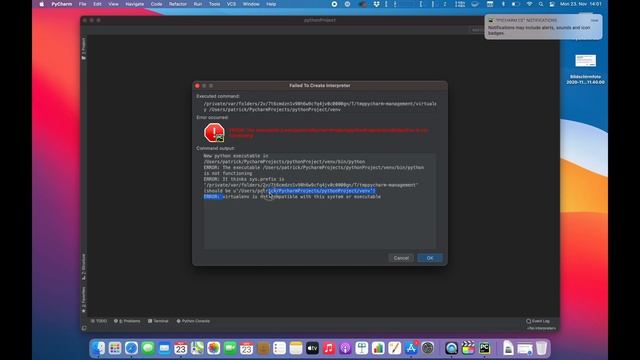Open QuickTime Player in the Dock

click(451, 348)
